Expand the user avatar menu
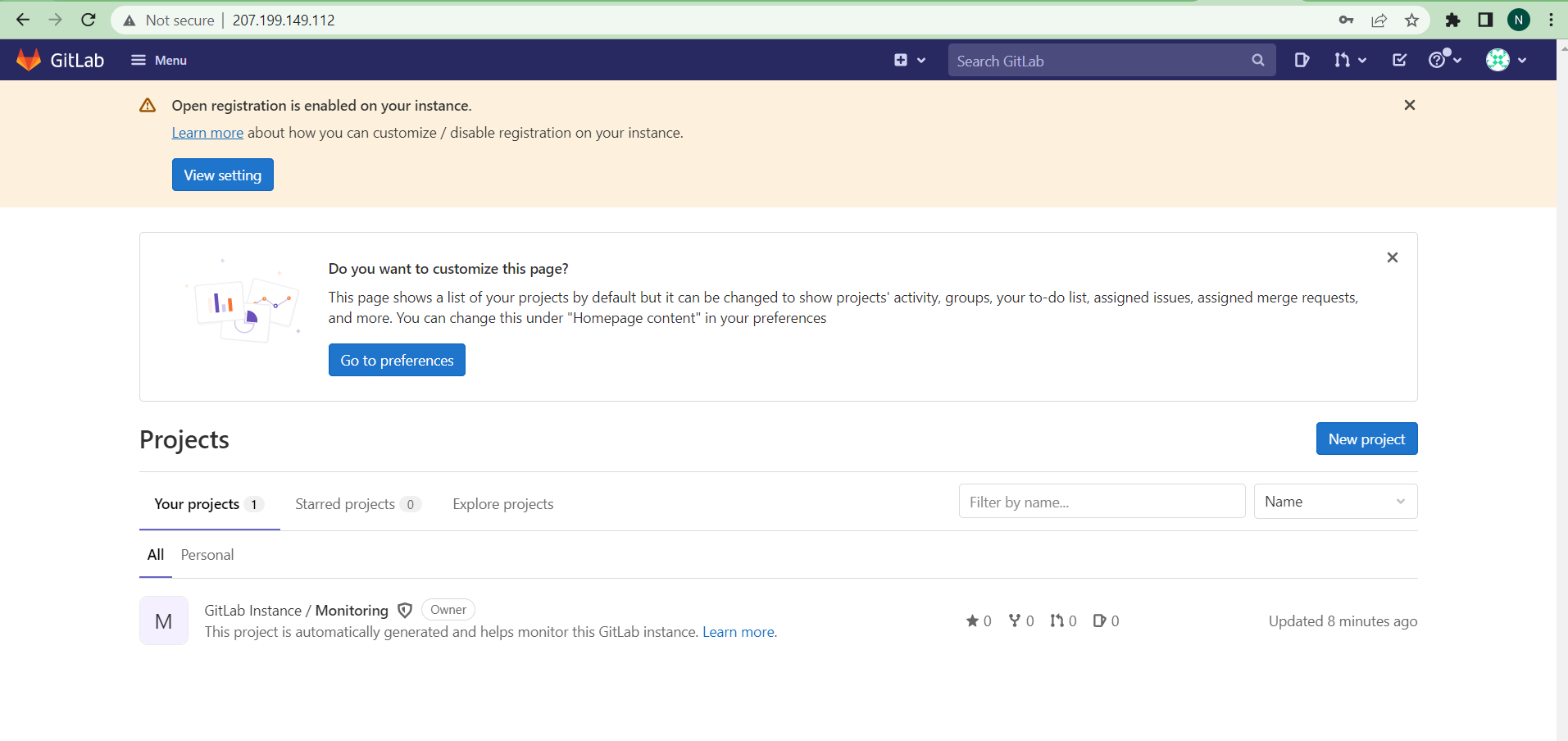The image size is (1568, 741). 1507,60
